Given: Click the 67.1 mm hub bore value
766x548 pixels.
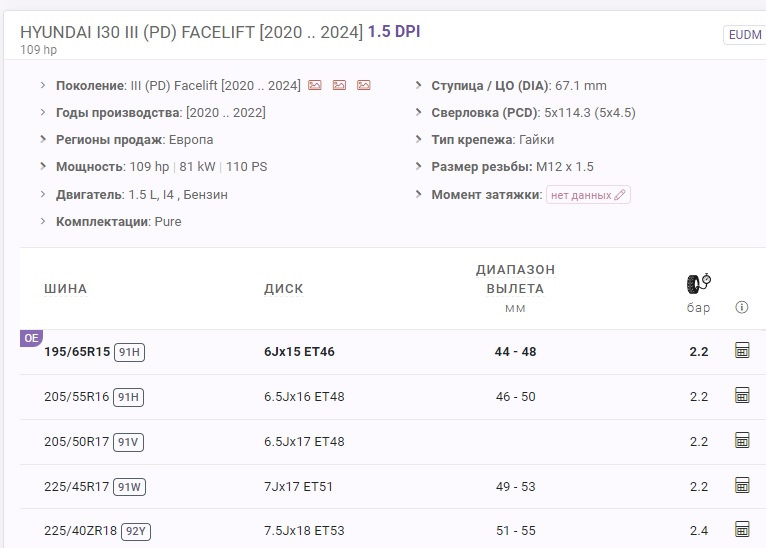Looking at the screenshot, I should pos(581,85).
